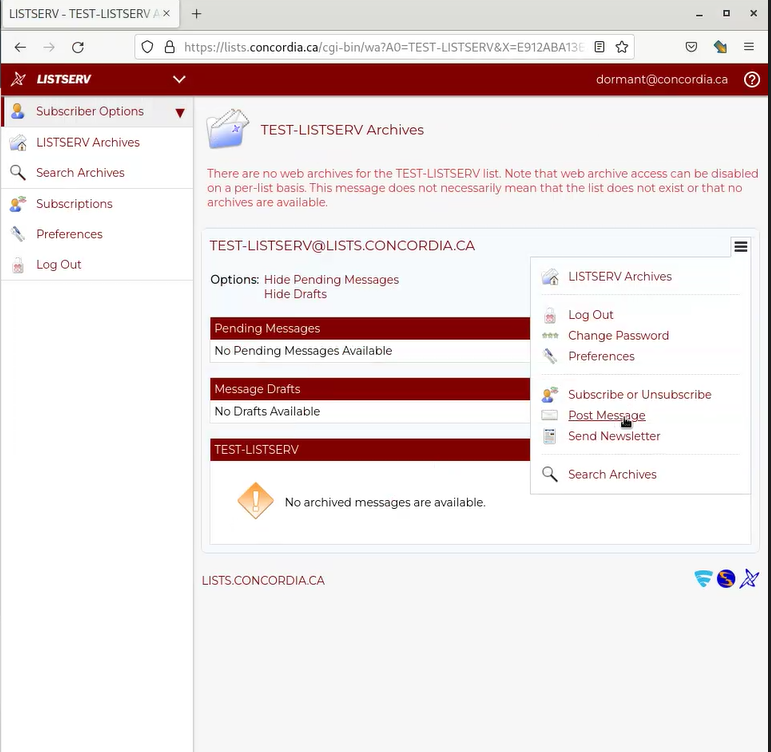Click Subscribe or Unsubscribe users icon
Viewport: 771px width, 752px height.
tap(550, 394)
